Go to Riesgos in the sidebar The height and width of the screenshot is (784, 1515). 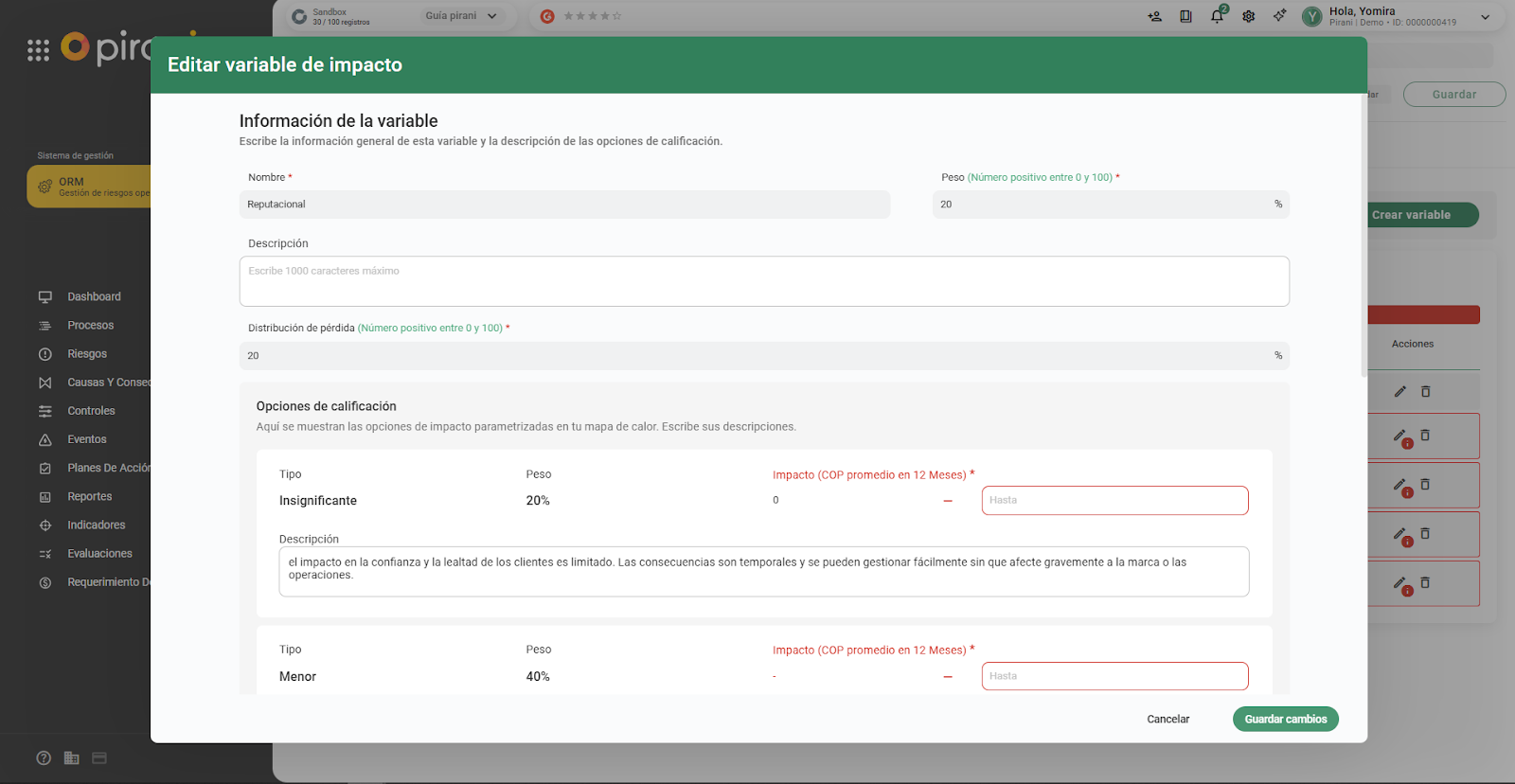click(87, 353)
